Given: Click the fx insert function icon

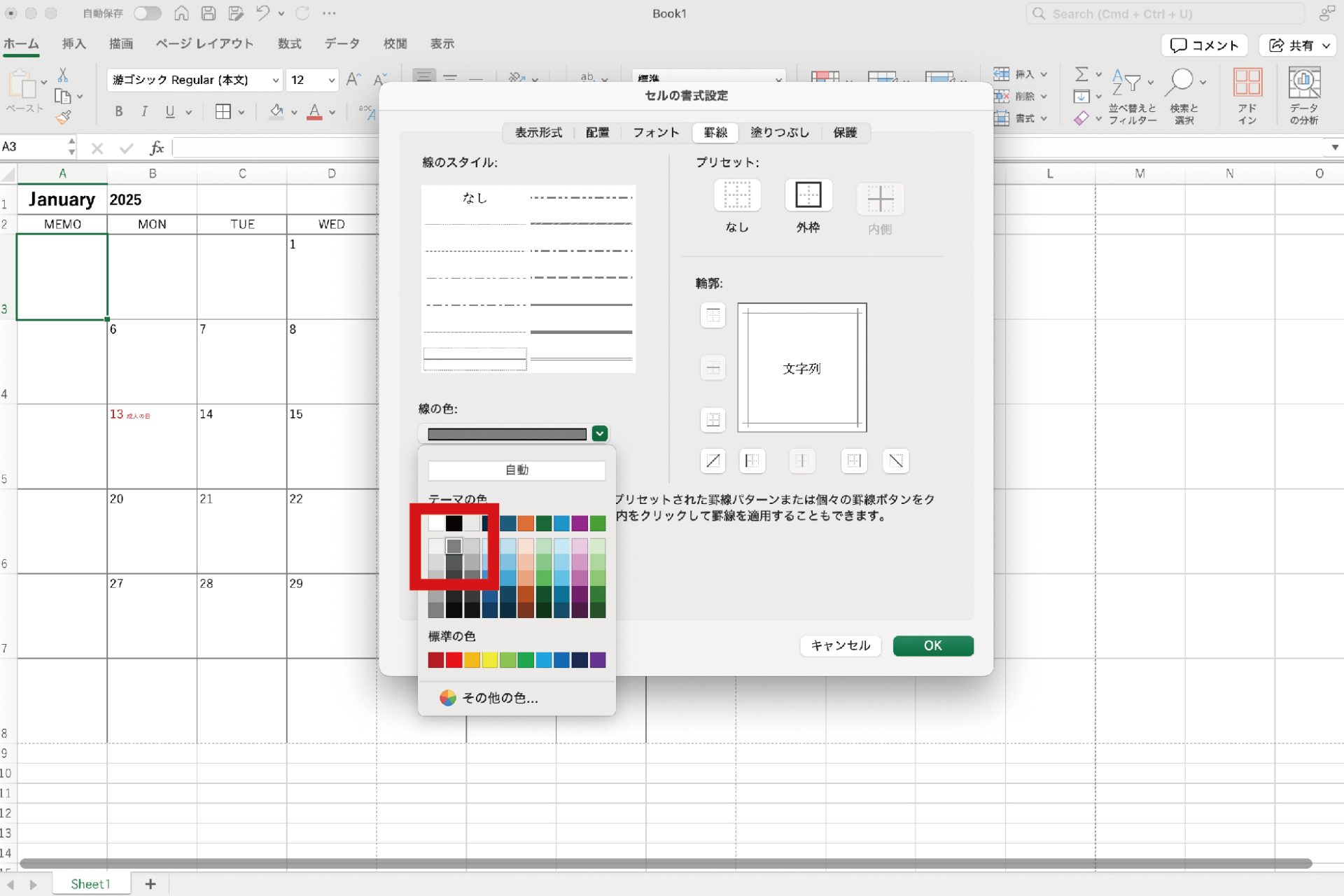Looking at the screenshot, I should pyautogui.click(x=157, y=148).
